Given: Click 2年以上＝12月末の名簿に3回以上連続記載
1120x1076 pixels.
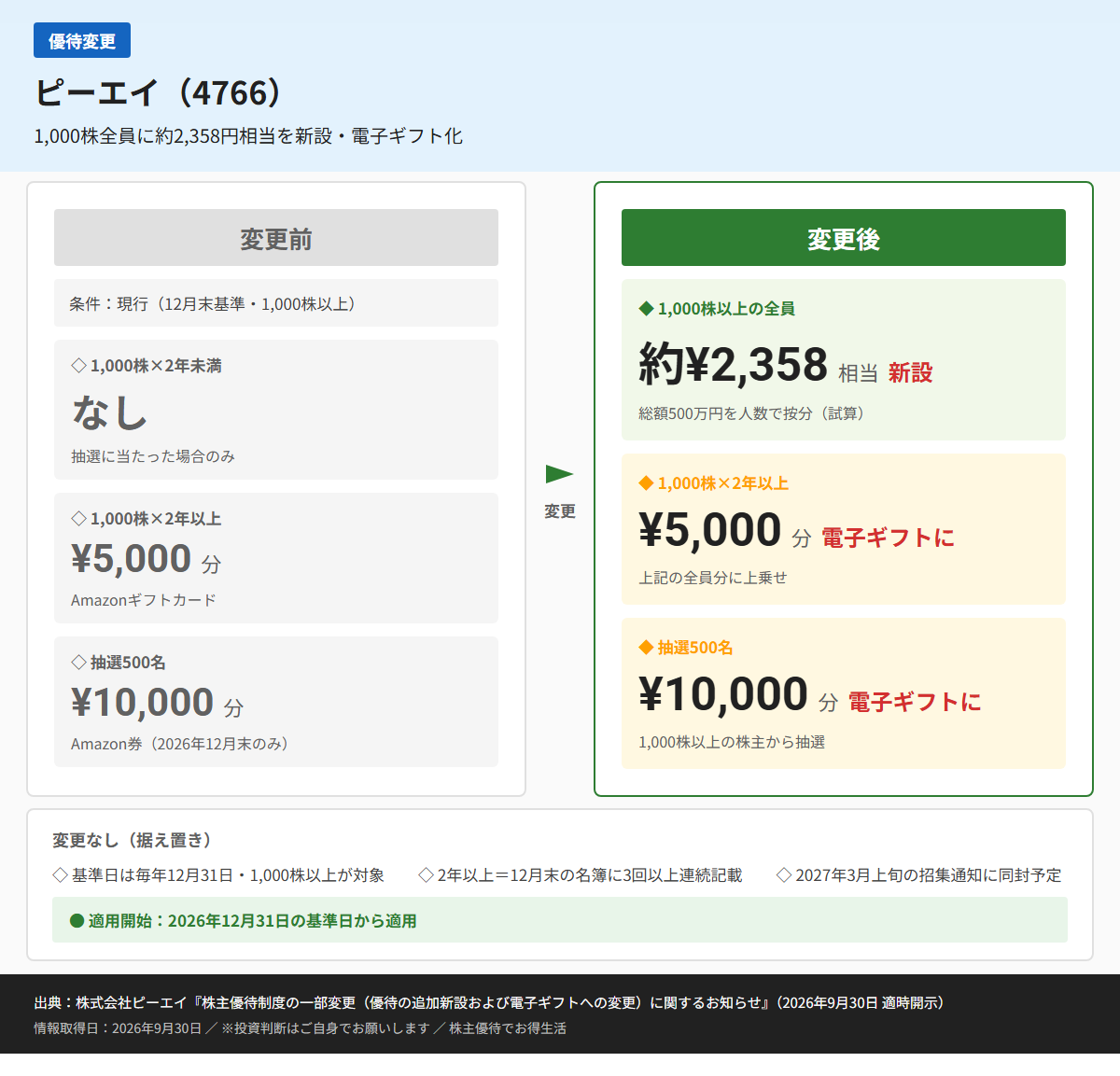Looking at the screenshot, I should tap(590, 875).
